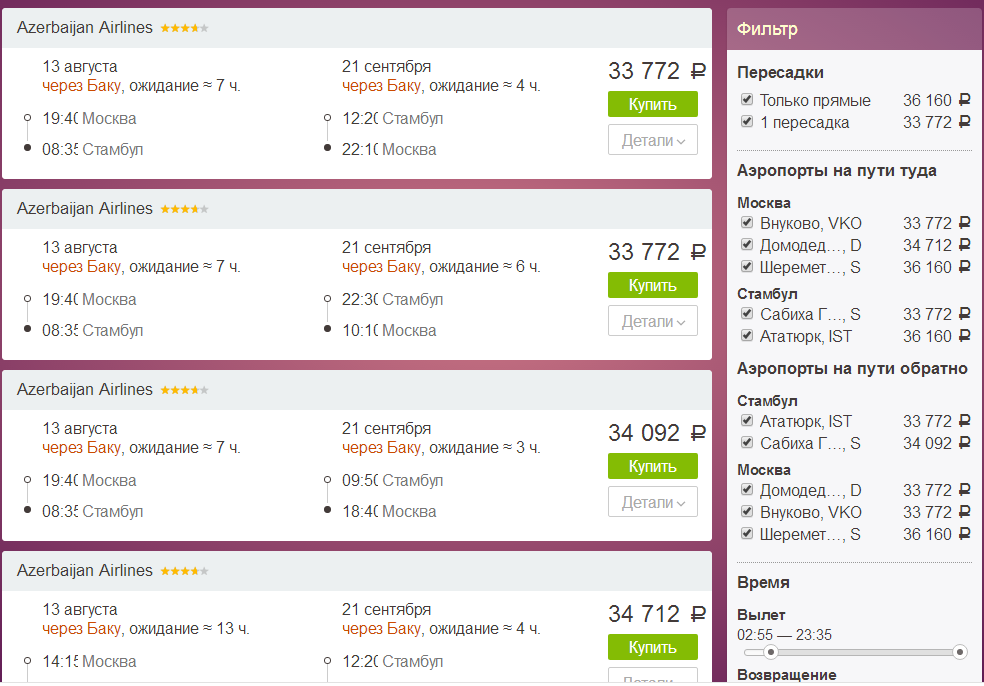Open outbound 'через Баку' link in the top card
984x686 pixels.
tap(83, 86)
